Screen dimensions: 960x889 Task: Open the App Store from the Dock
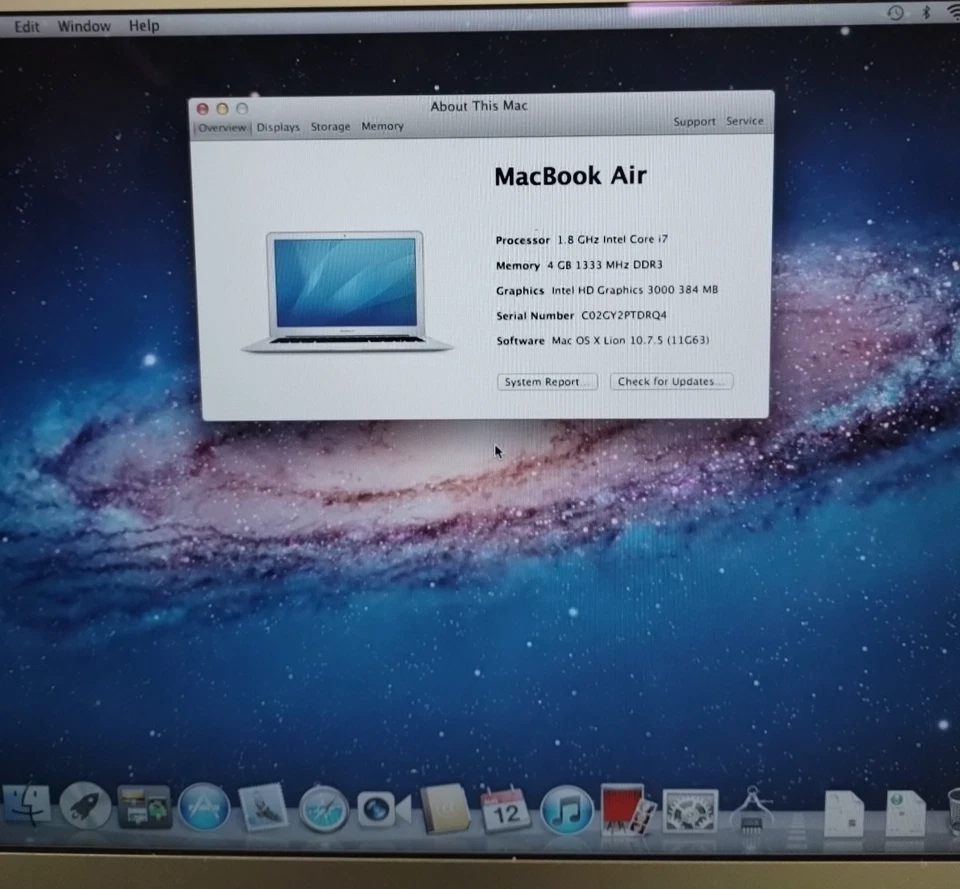[205, 808]
